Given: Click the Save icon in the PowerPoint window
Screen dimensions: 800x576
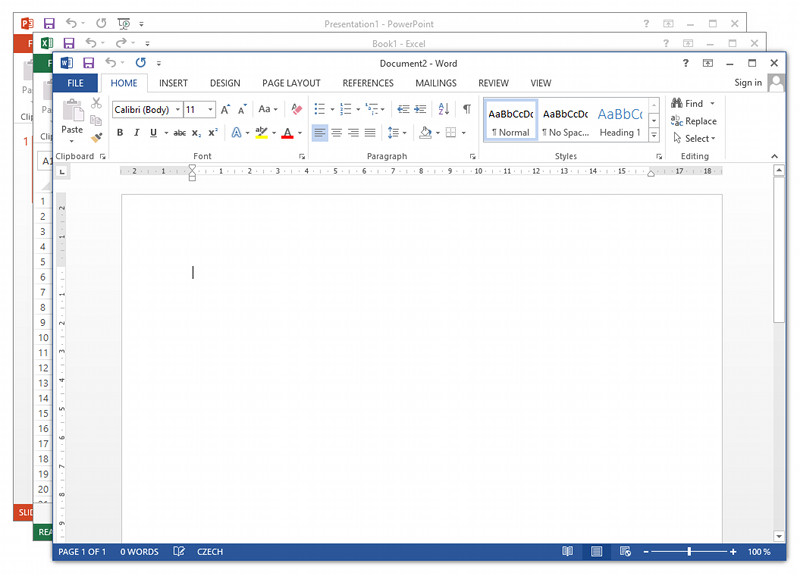Looking at the screenshot, I should [x=49, y=23].
